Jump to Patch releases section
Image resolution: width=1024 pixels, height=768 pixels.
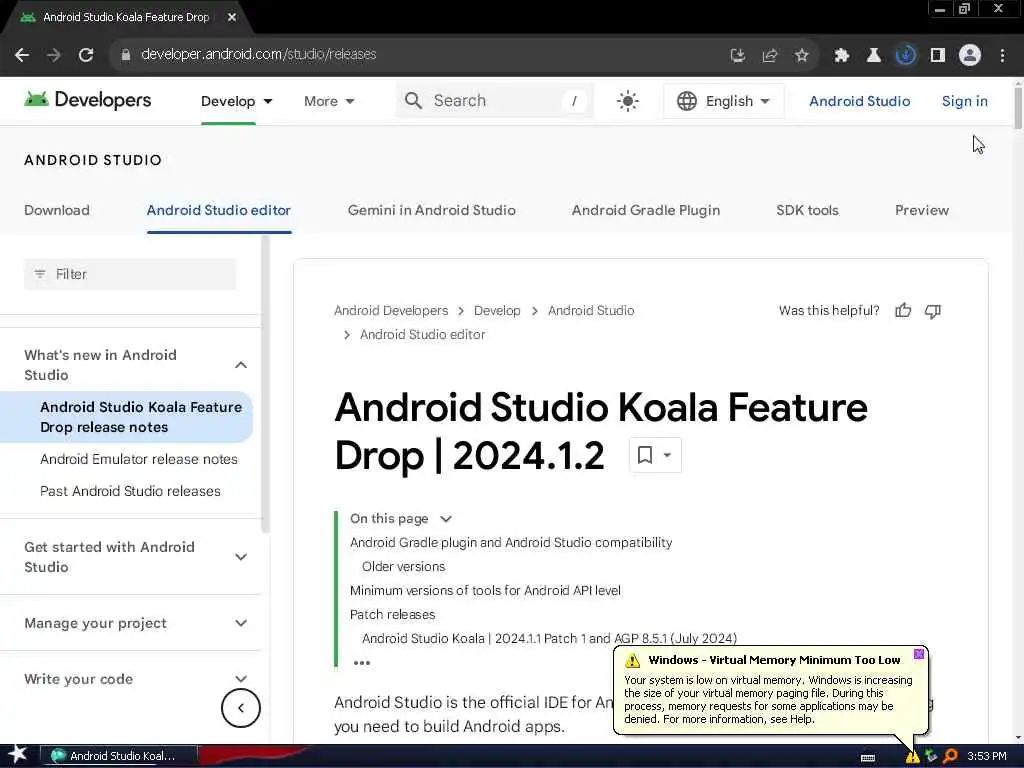click(x=392, y=615)
